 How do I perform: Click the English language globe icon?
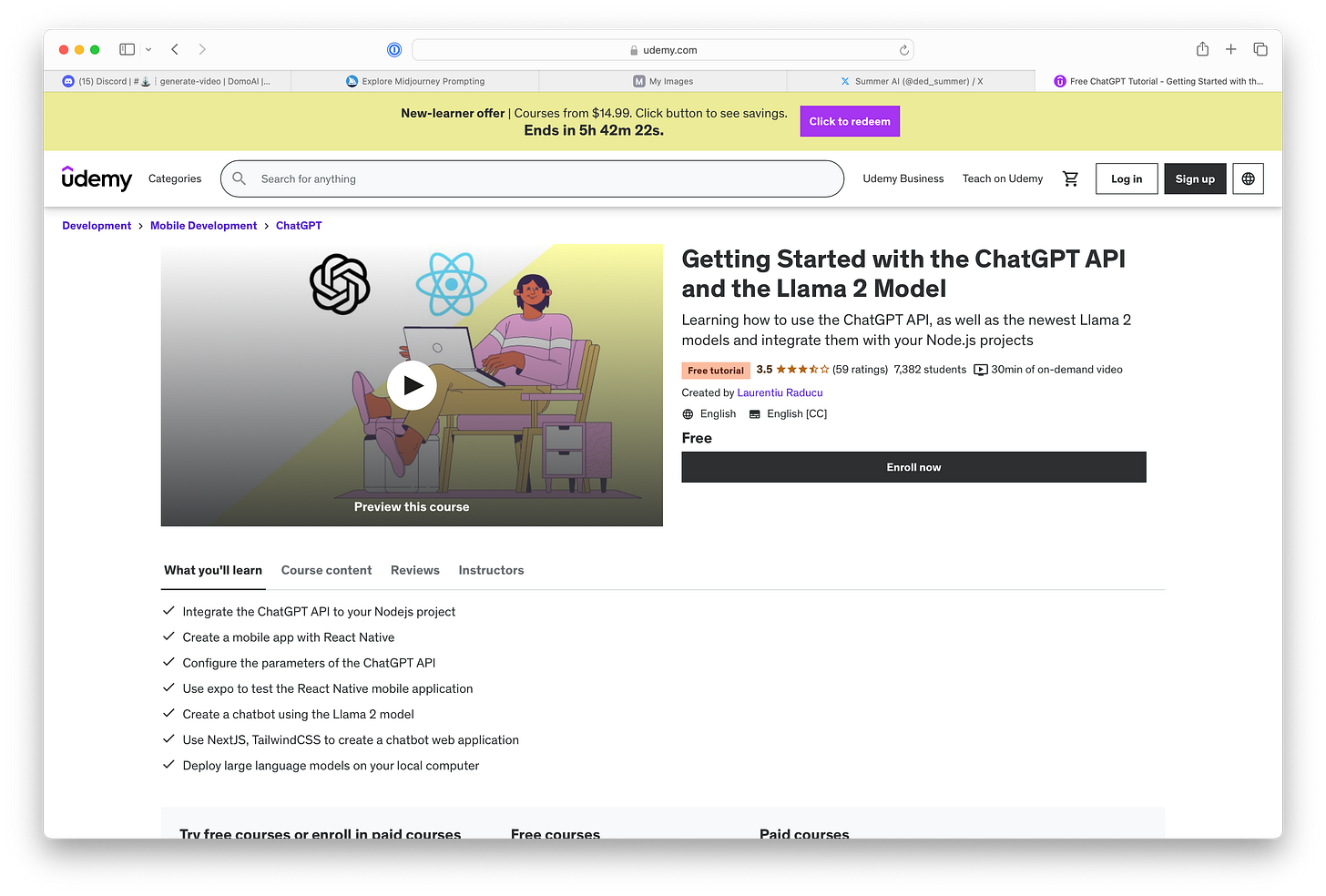[688, 414]
